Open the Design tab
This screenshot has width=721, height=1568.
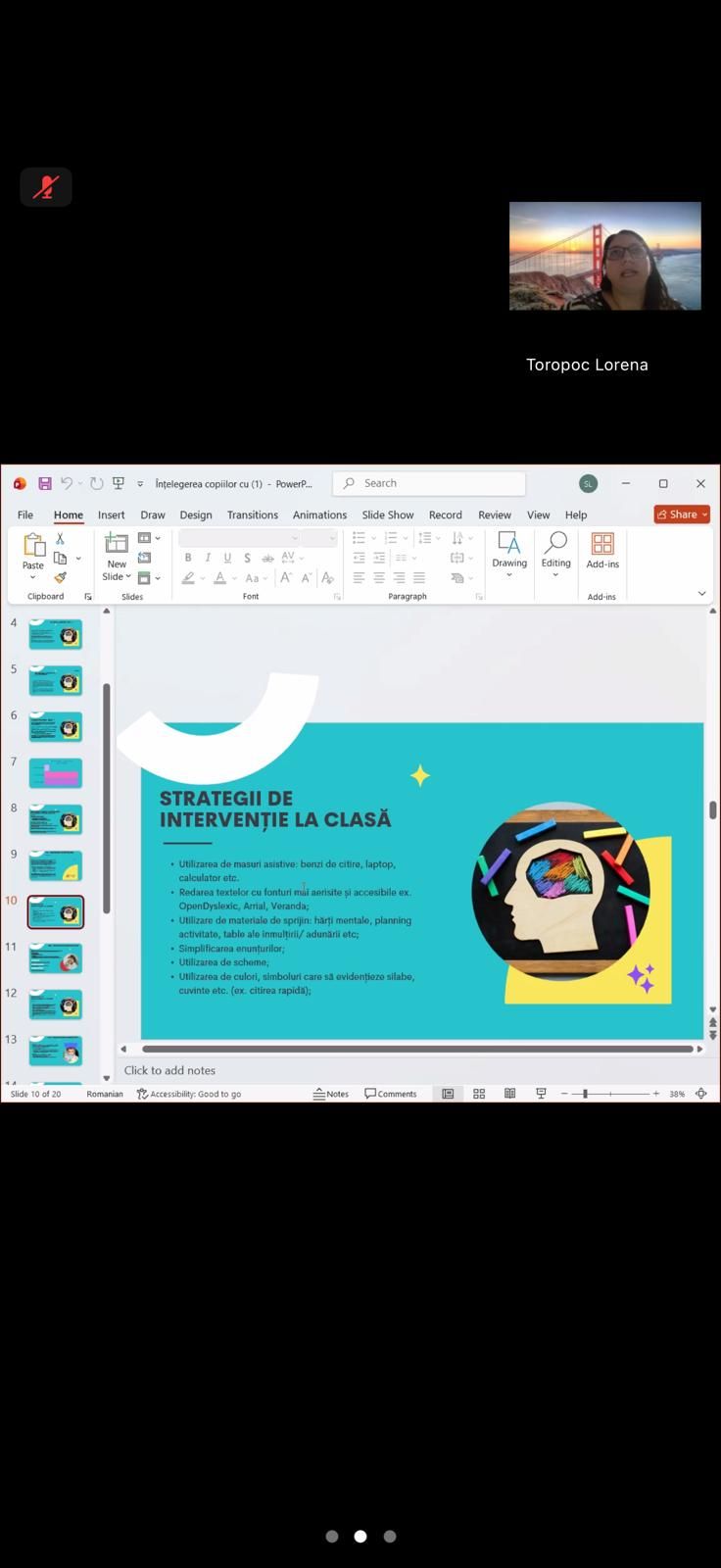coord(195,514)
